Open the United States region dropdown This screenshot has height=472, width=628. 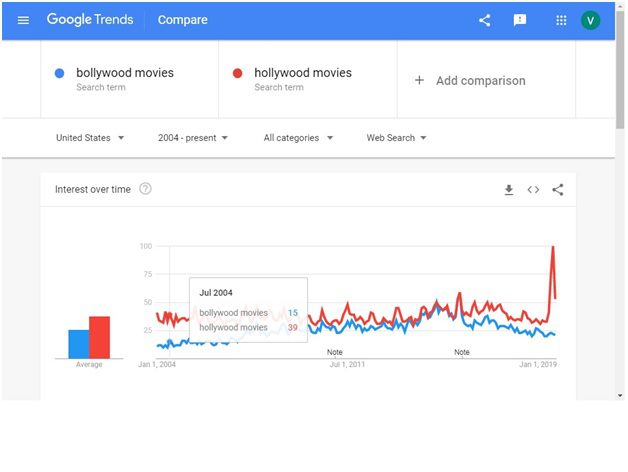click(x=90, y=138)
